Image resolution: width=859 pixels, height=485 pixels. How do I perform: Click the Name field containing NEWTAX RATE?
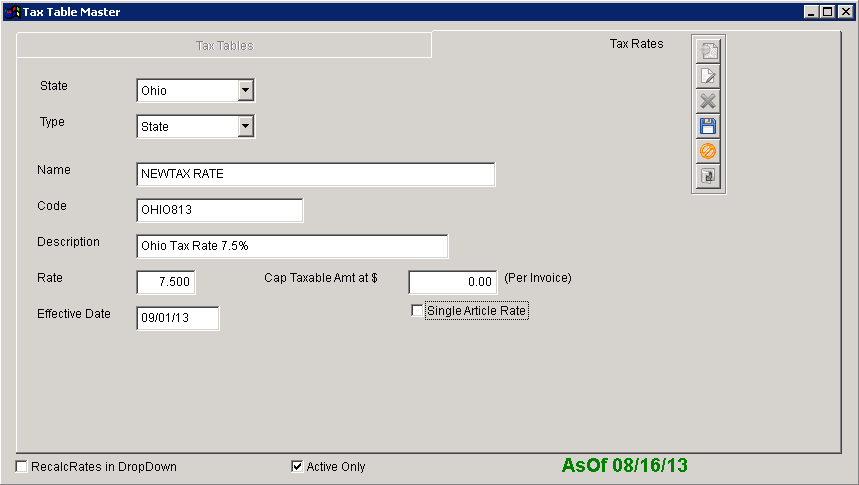[x=315, y=174]
